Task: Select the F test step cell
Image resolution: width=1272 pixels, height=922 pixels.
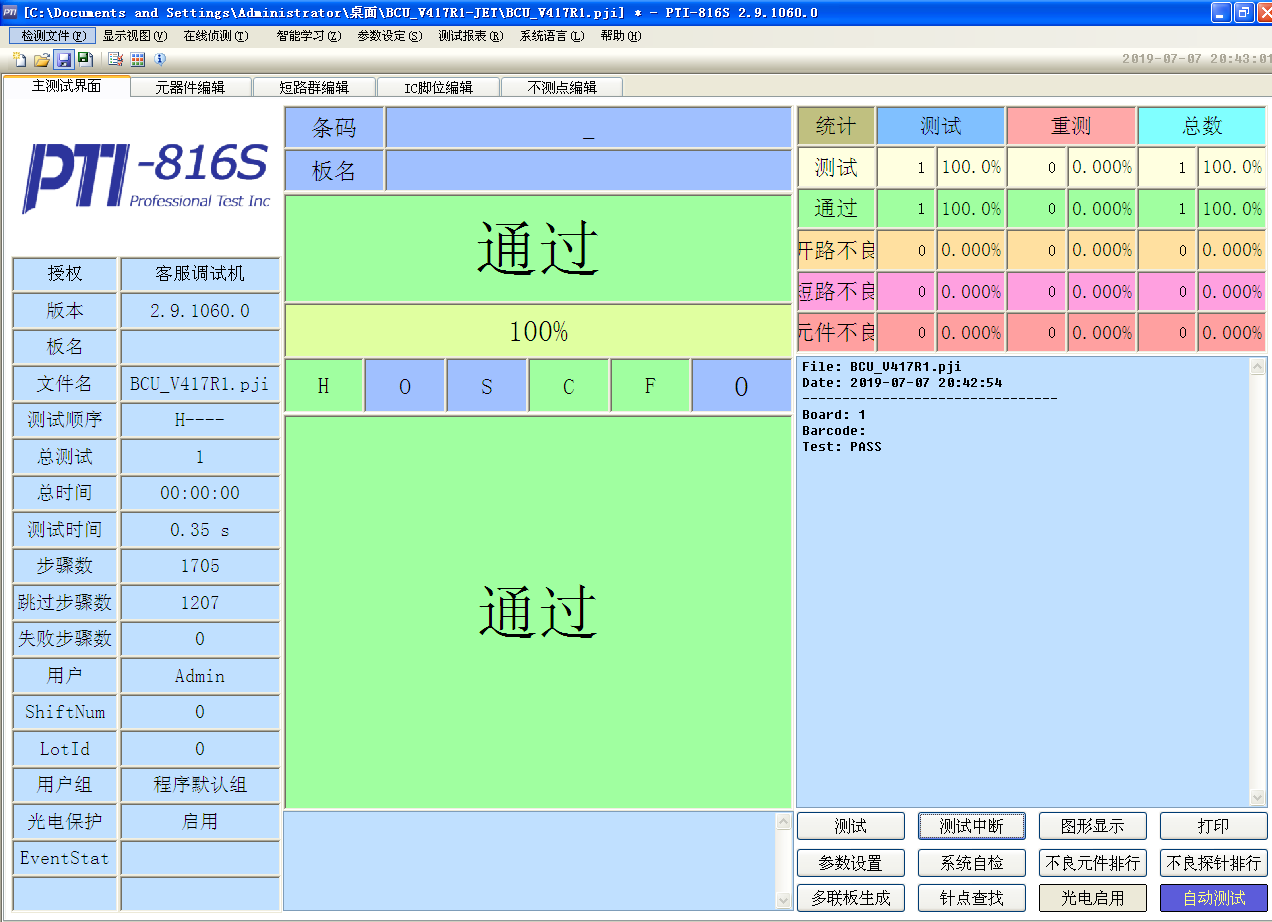Action: click(650, 386)
